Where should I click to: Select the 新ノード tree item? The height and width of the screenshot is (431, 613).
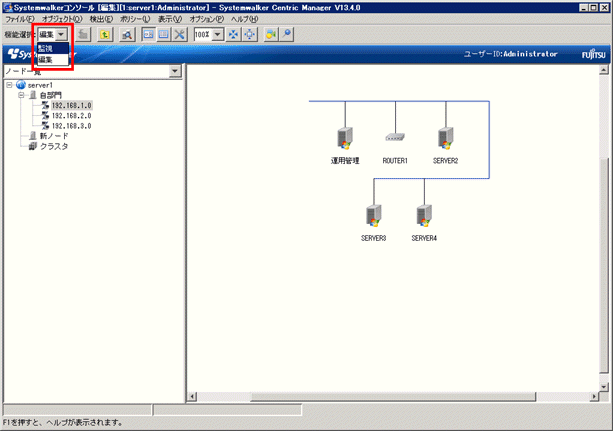[54, 136]
